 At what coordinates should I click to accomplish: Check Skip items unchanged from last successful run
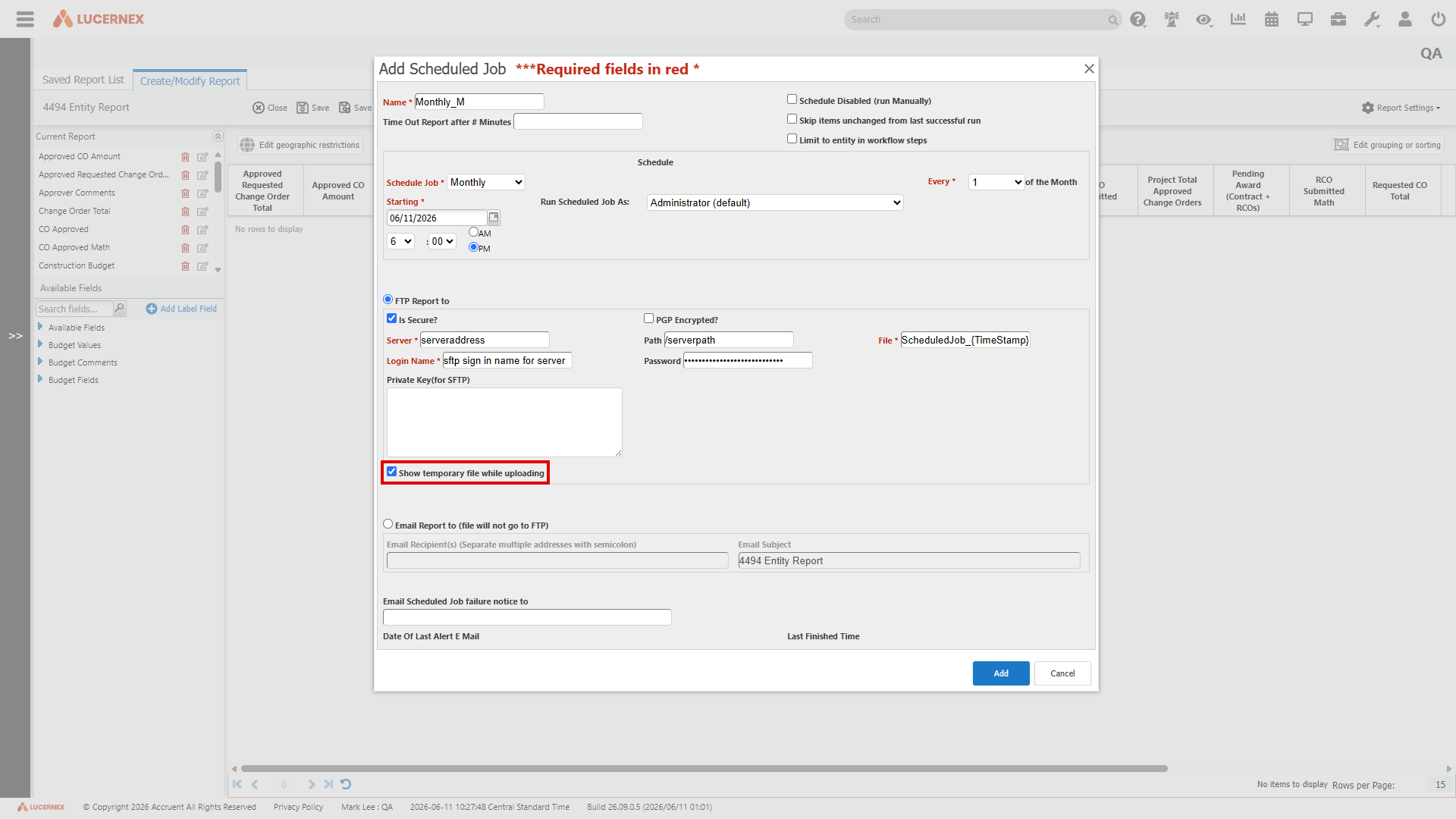[792, 119]
